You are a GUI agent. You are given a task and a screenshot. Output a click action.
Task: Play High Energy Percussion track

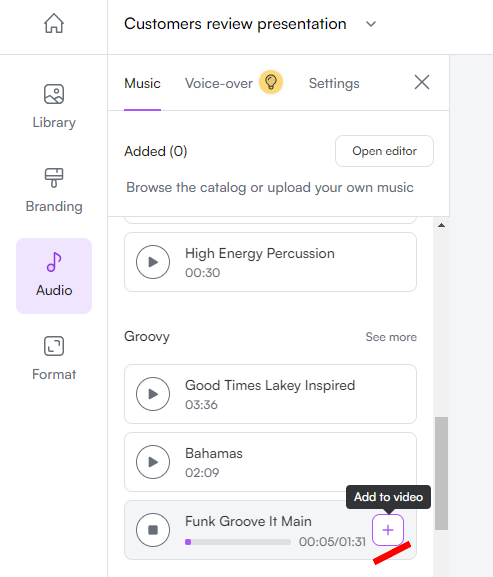tap(153, 262)
